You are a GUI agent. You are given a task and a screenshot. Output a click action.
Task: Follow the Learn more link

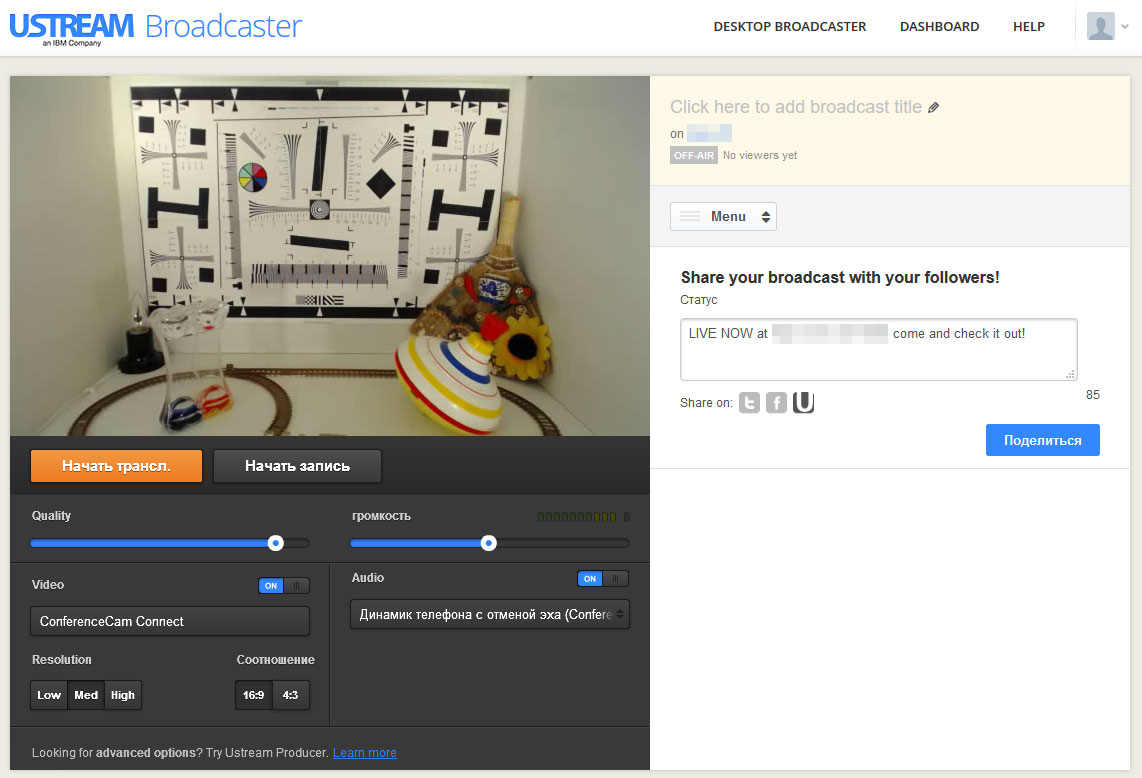tap(365, 753)
